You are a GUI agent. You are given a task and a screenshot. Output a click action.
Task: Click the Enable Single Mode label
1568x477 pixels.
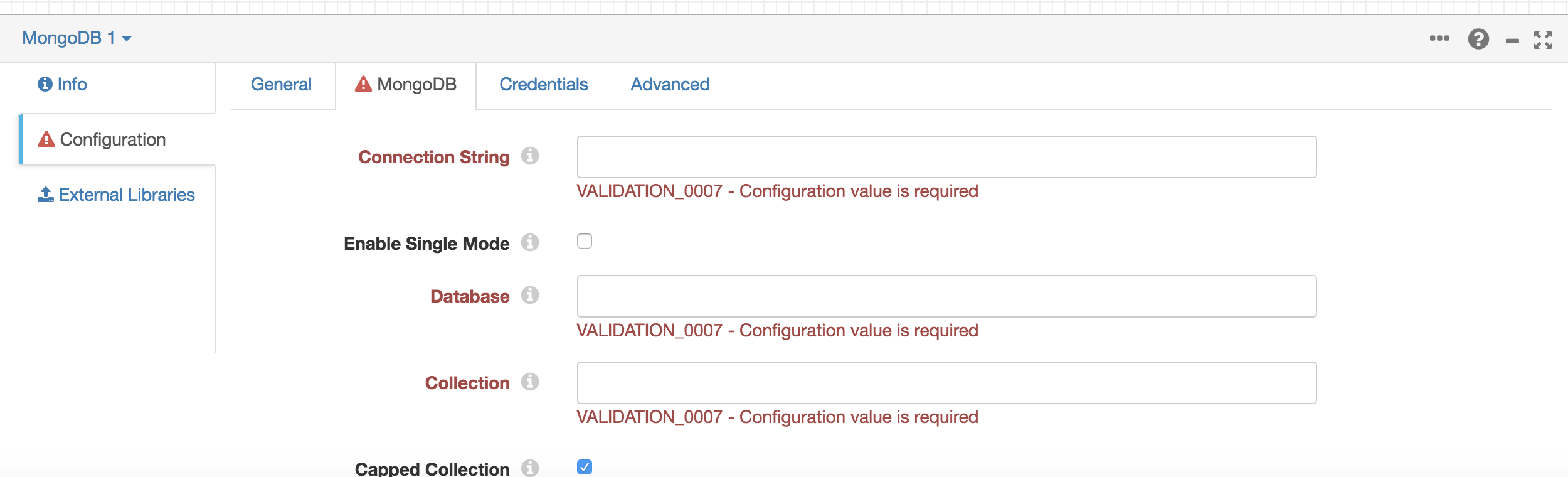(426, 244)
